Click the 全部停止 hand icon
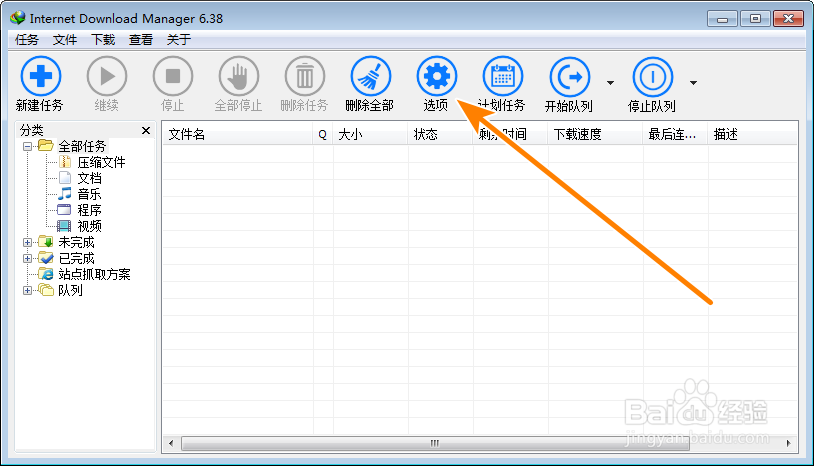 coord(239,76)
